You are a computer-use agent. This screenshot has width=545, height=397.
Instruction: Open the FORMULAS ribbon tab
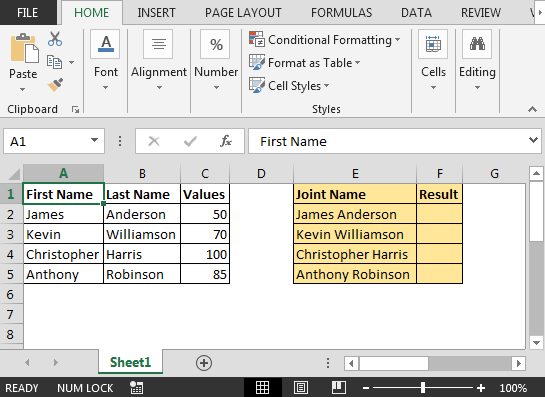click(x=341, y=13)
